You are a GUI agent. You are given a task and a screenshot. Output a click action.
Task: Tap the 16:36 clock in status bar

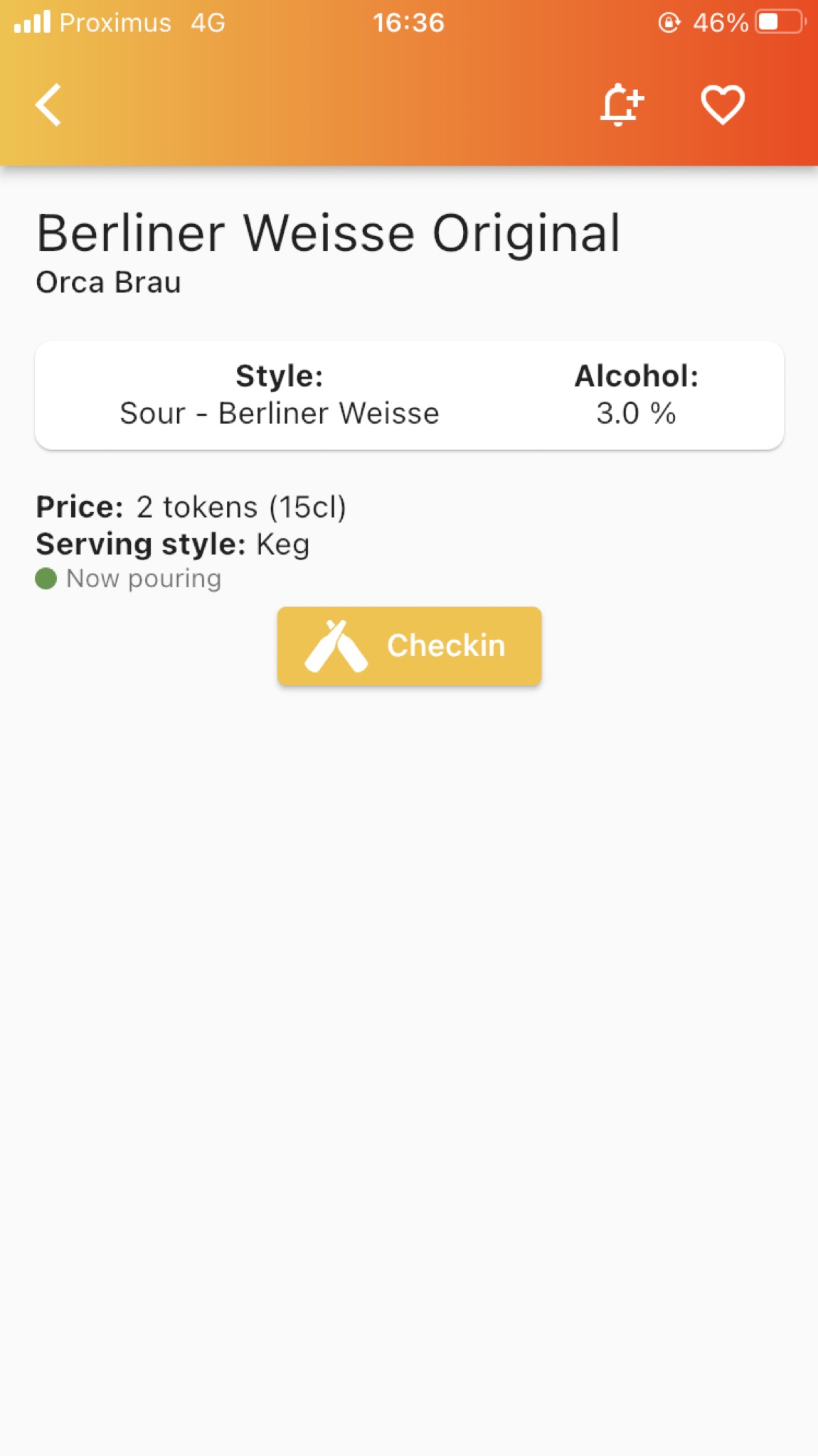coord(408,23)
